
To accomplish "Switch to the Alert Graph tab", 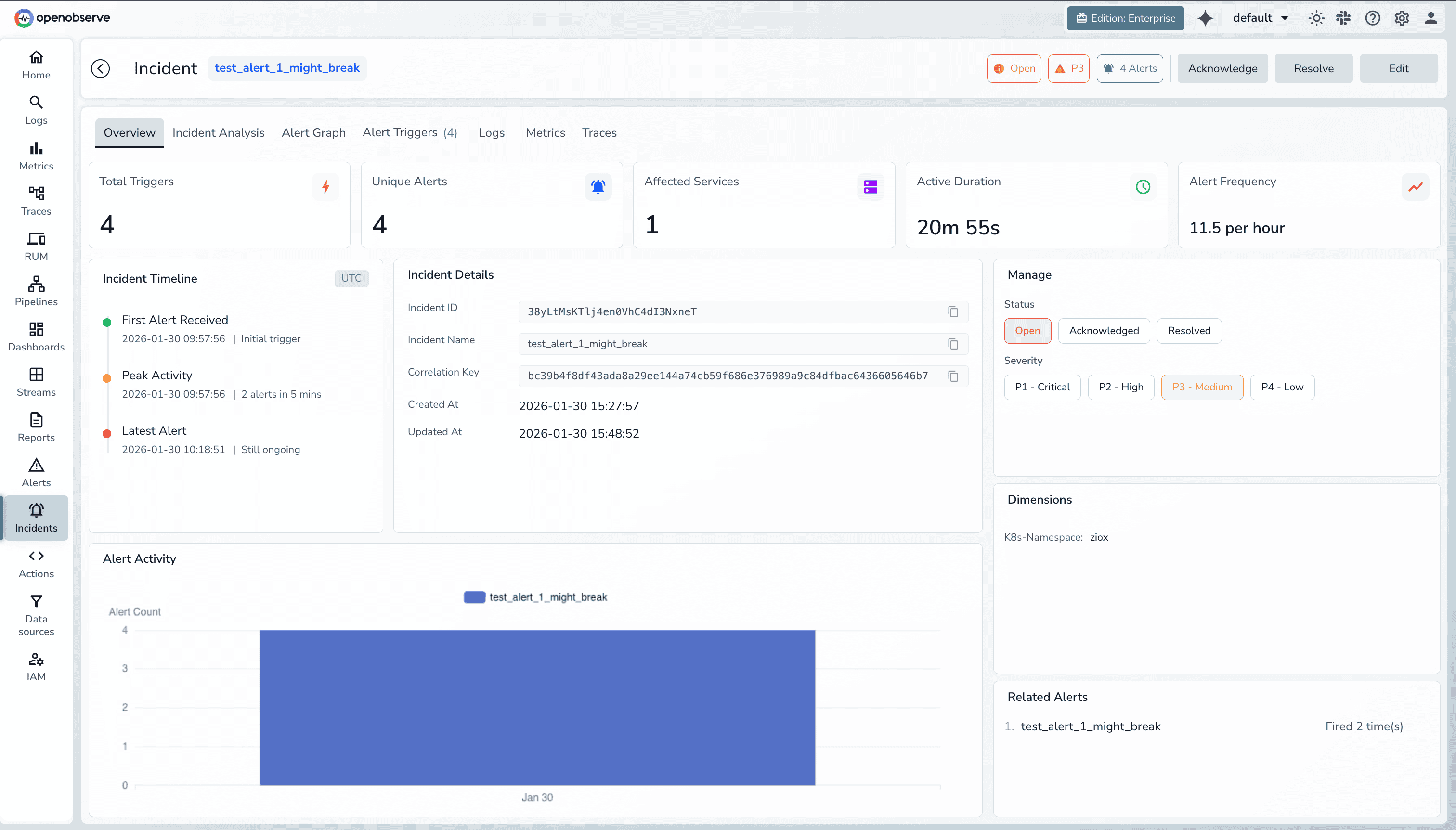I will coord(313,132).
